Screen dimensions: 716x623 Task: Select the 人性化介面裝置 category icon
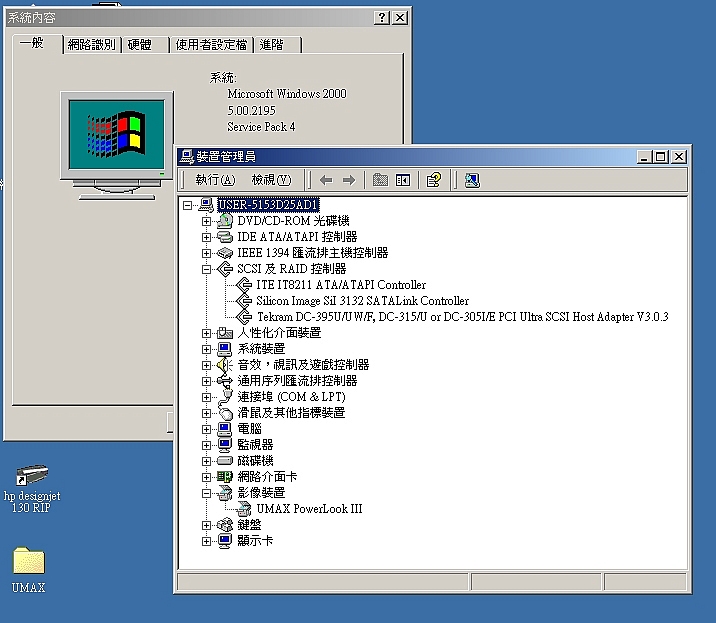click(224, 333)
